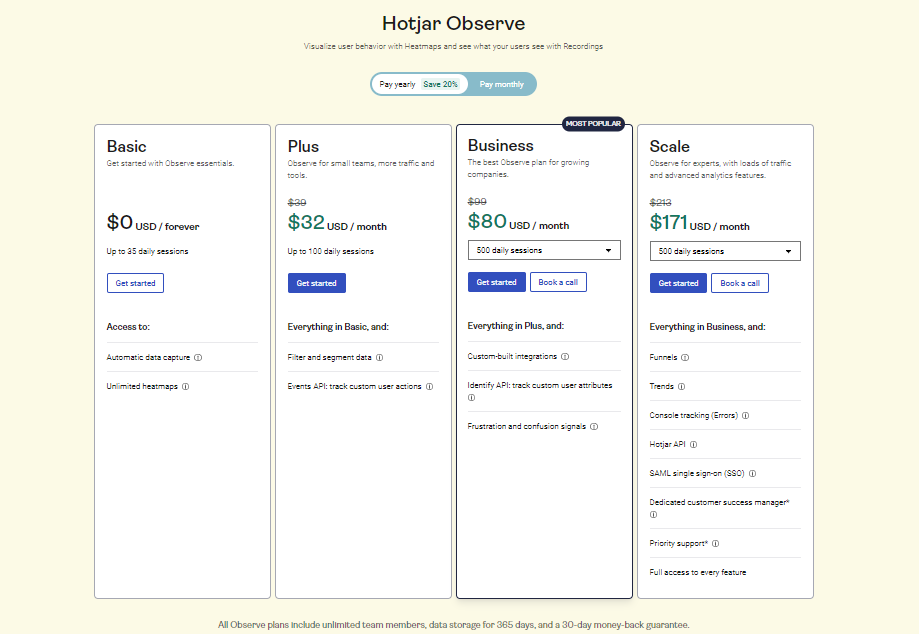Click info icon next to Priority support
The width and height of the screenshot is (919, 634).
tap(716, 544)
